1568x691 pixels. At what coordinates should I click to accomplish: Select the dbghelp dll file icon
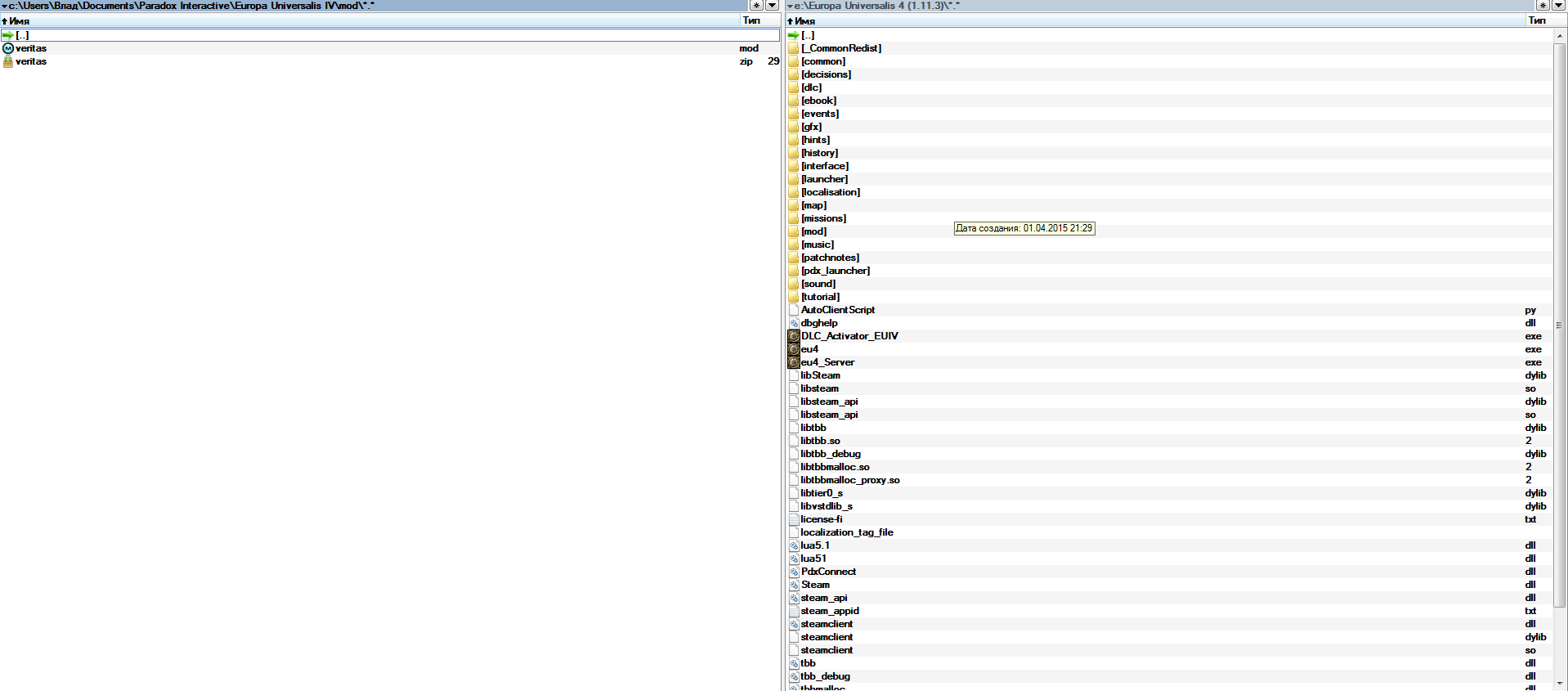[x=794, y=323]
